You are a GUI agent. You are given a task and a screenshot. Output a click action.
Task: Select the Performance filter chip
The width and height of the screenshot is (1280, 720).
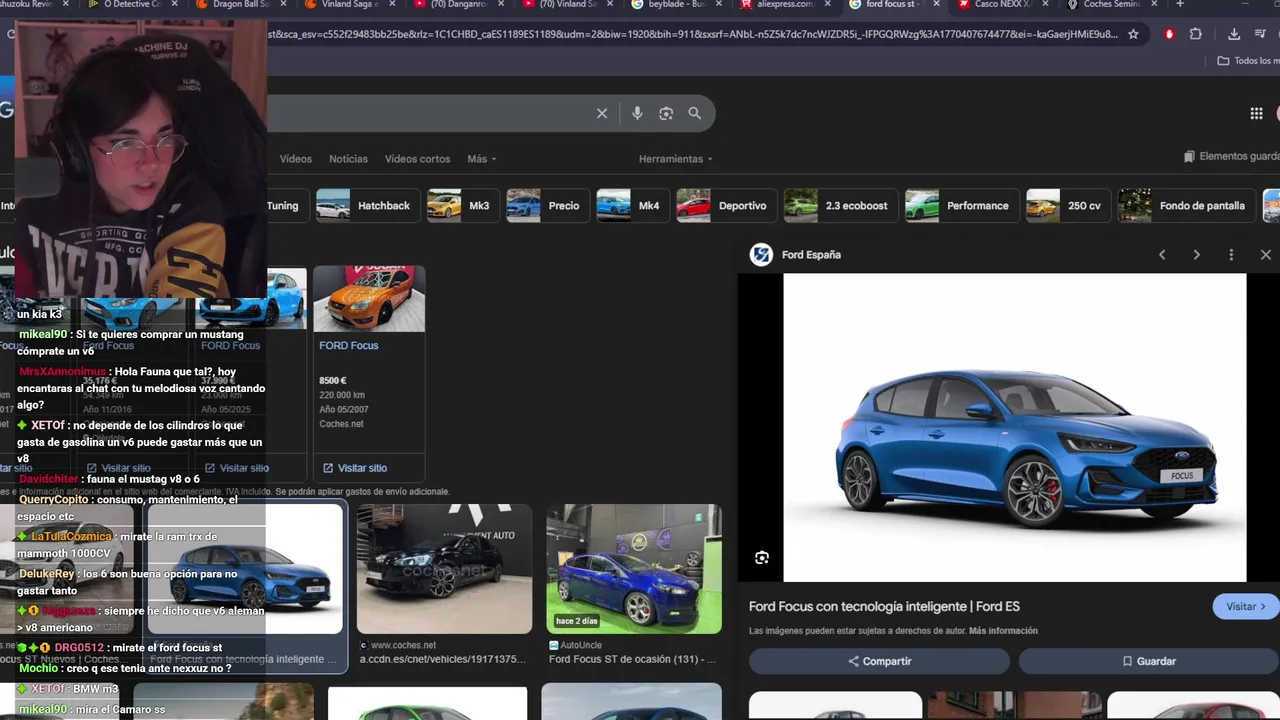pos(962,206)
